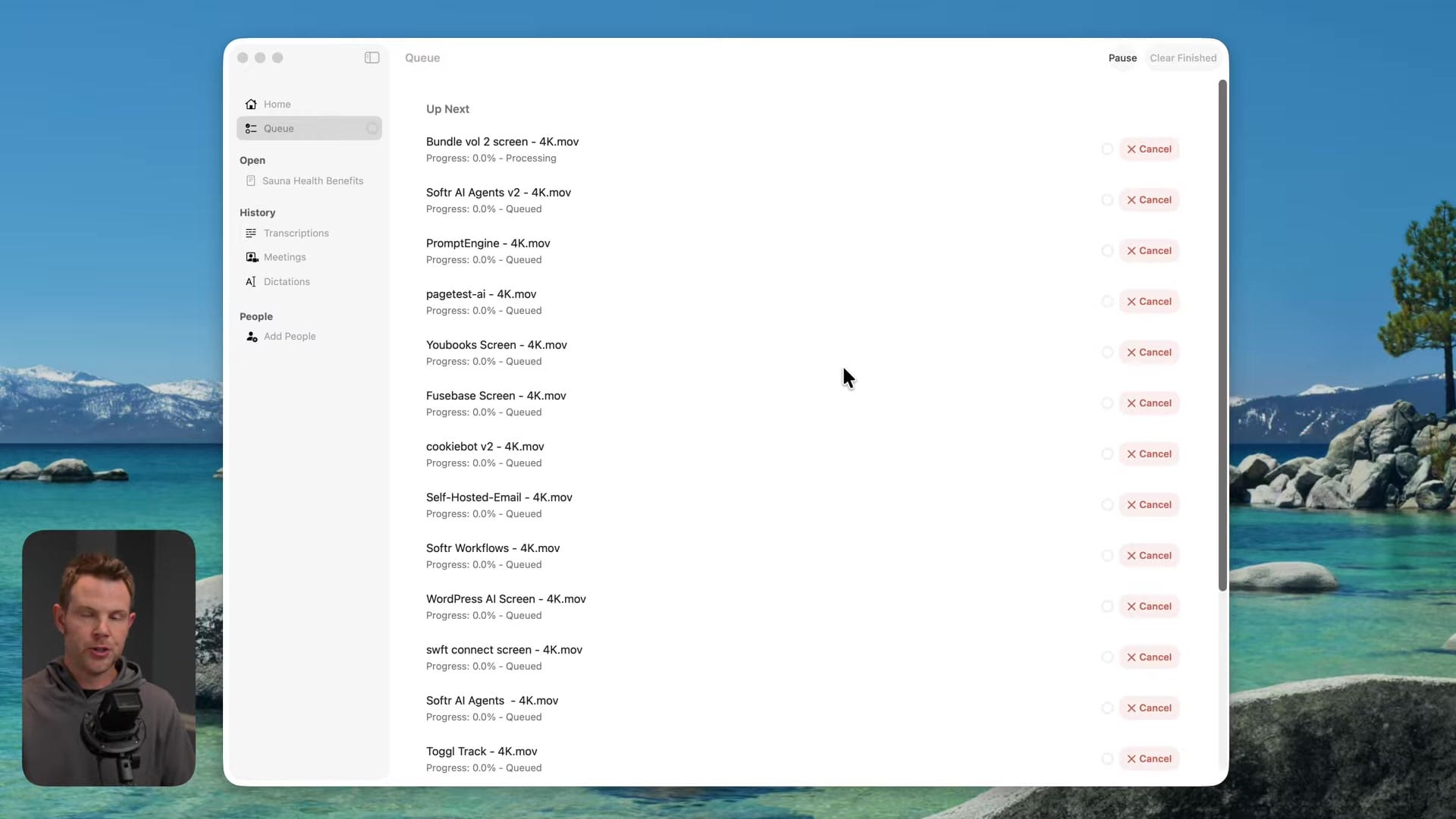Cancel Self-Hosted-Email transcription
The width and height of the screenshot is (1456, 819).
click(1149, 504)
